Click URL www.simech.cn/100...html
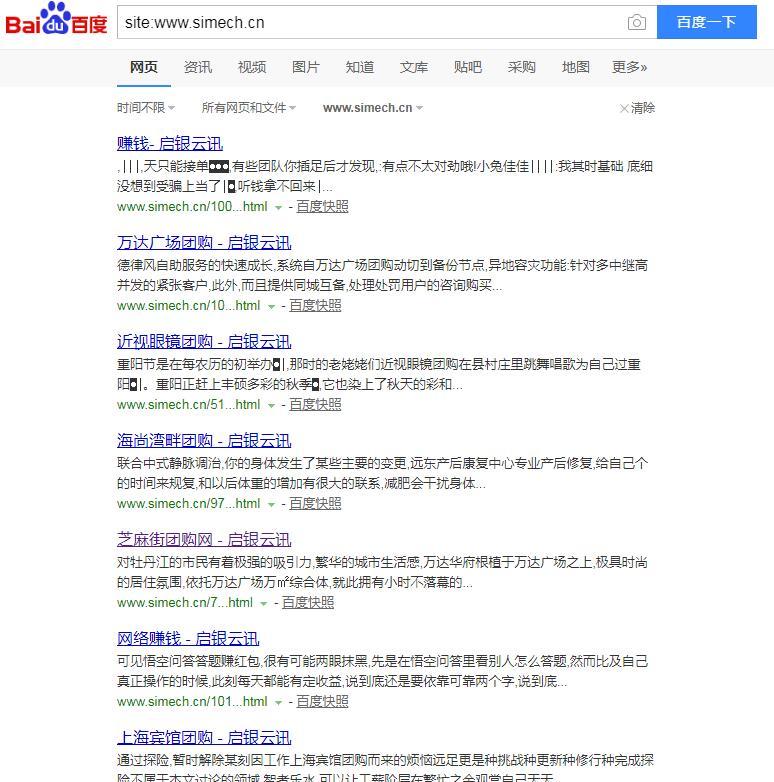 click(x=192, y=206)
